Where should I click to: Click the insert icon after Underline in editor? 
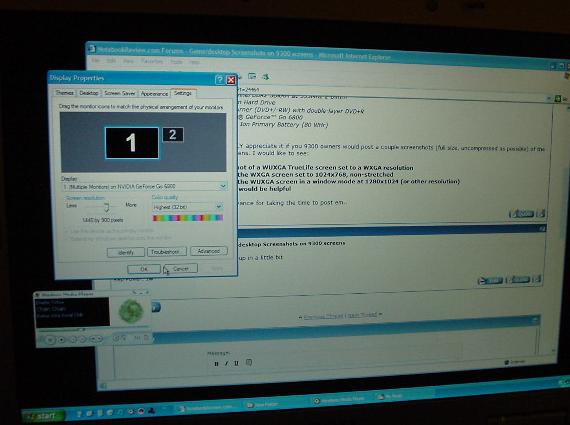pyautogui.click(x=249, y=362)
